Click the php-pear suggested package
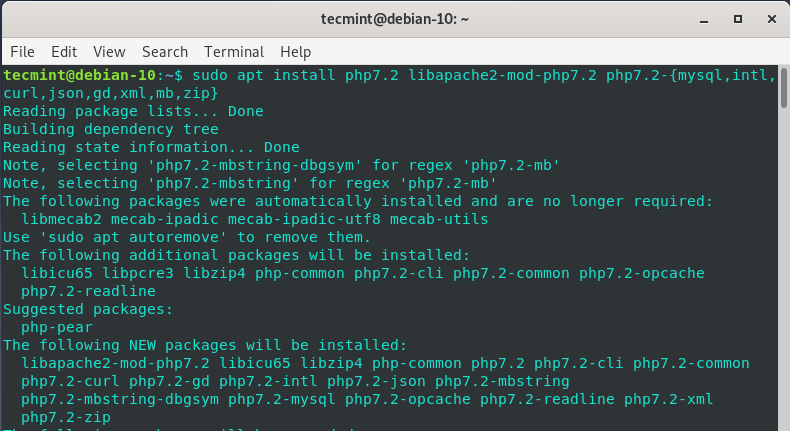 click(57, 327)
